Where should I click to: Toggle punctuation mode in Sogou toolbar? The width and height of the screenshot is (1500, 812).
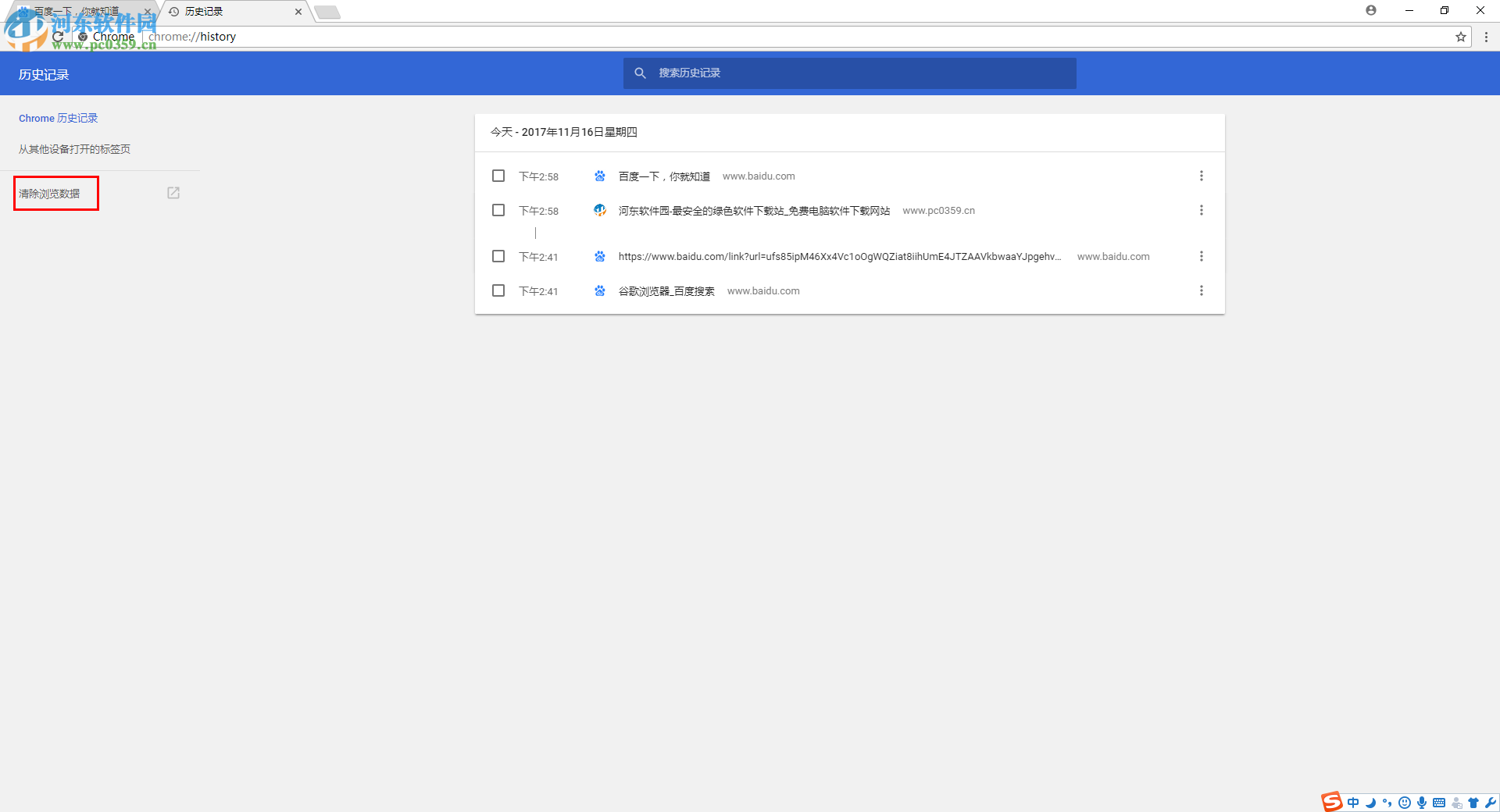click(1387, 803)
